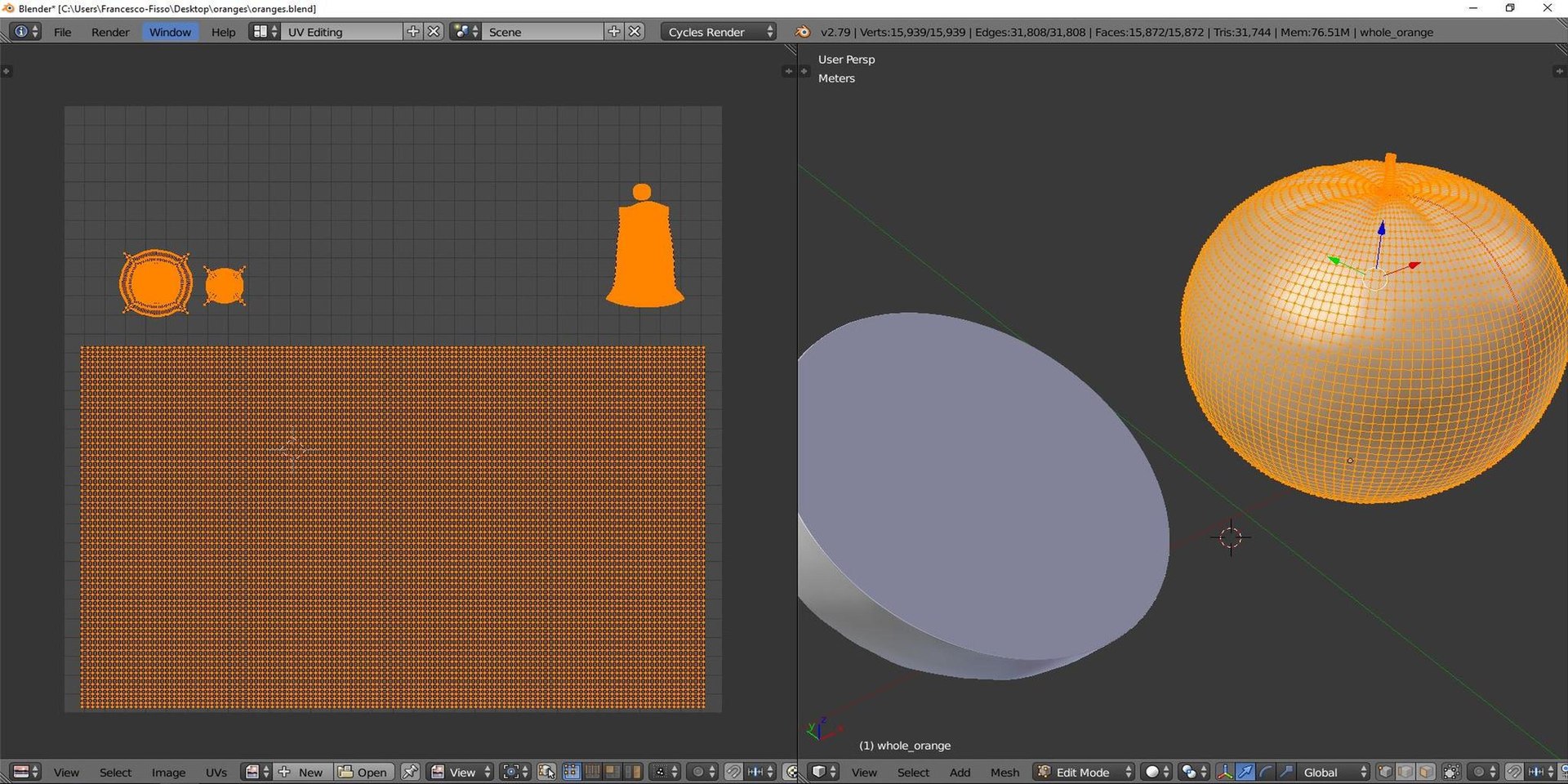Open the Image menu in UV editor
This screenshot has height=784, width=1568.
click(168, 773)
